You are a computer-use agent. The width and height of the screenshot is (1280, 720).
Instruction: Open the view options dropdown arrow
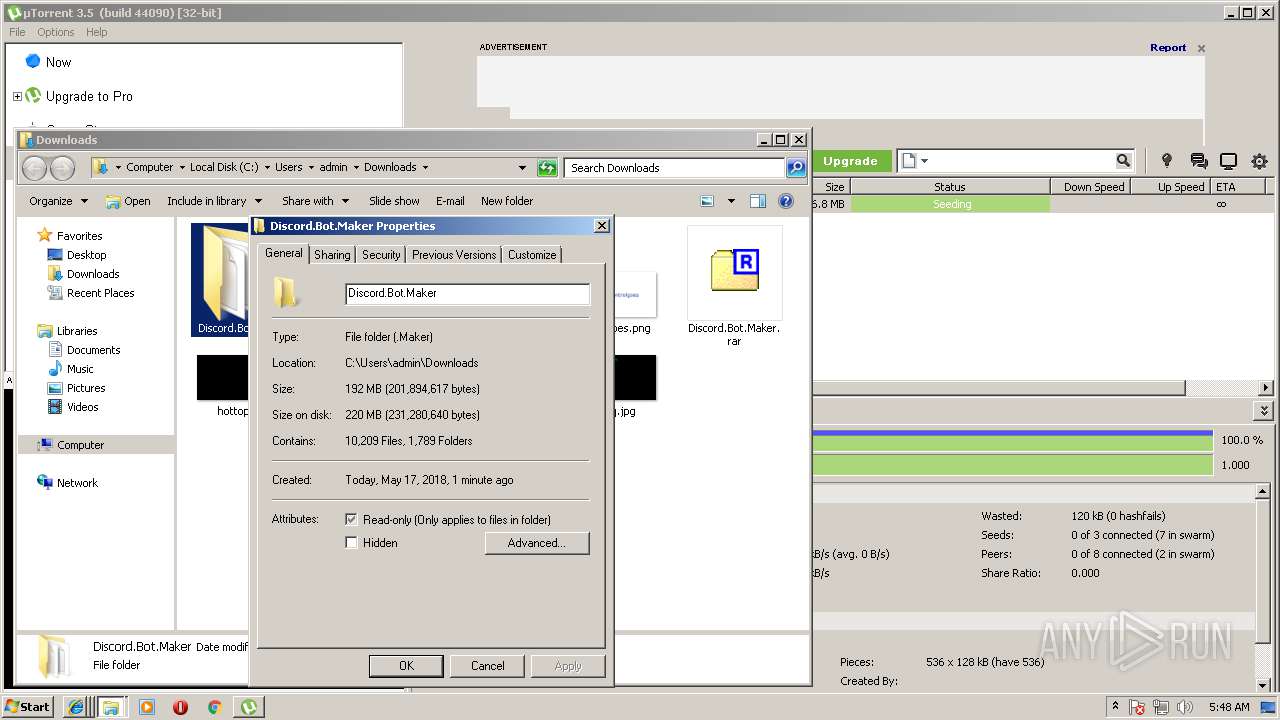pyautogui.click(x=731, y=201)
